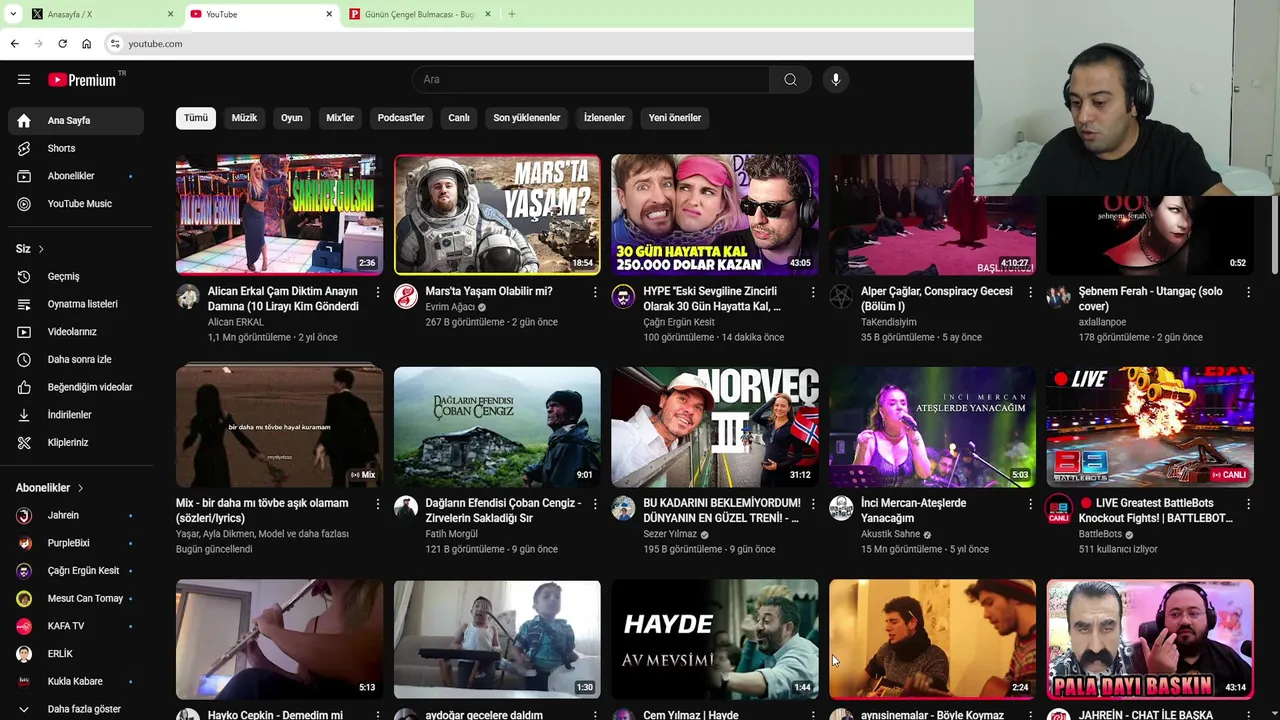Open the hamburger guide menu icon

(x=24, y=79)
